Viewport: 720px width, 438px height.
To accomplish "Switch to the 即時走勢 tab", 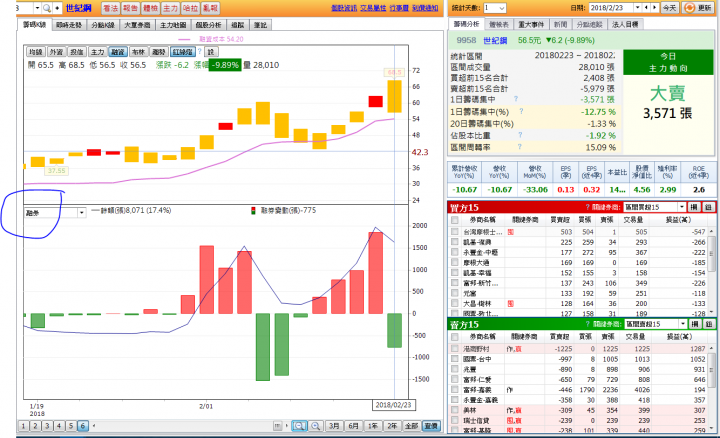I will click(69, 25).
